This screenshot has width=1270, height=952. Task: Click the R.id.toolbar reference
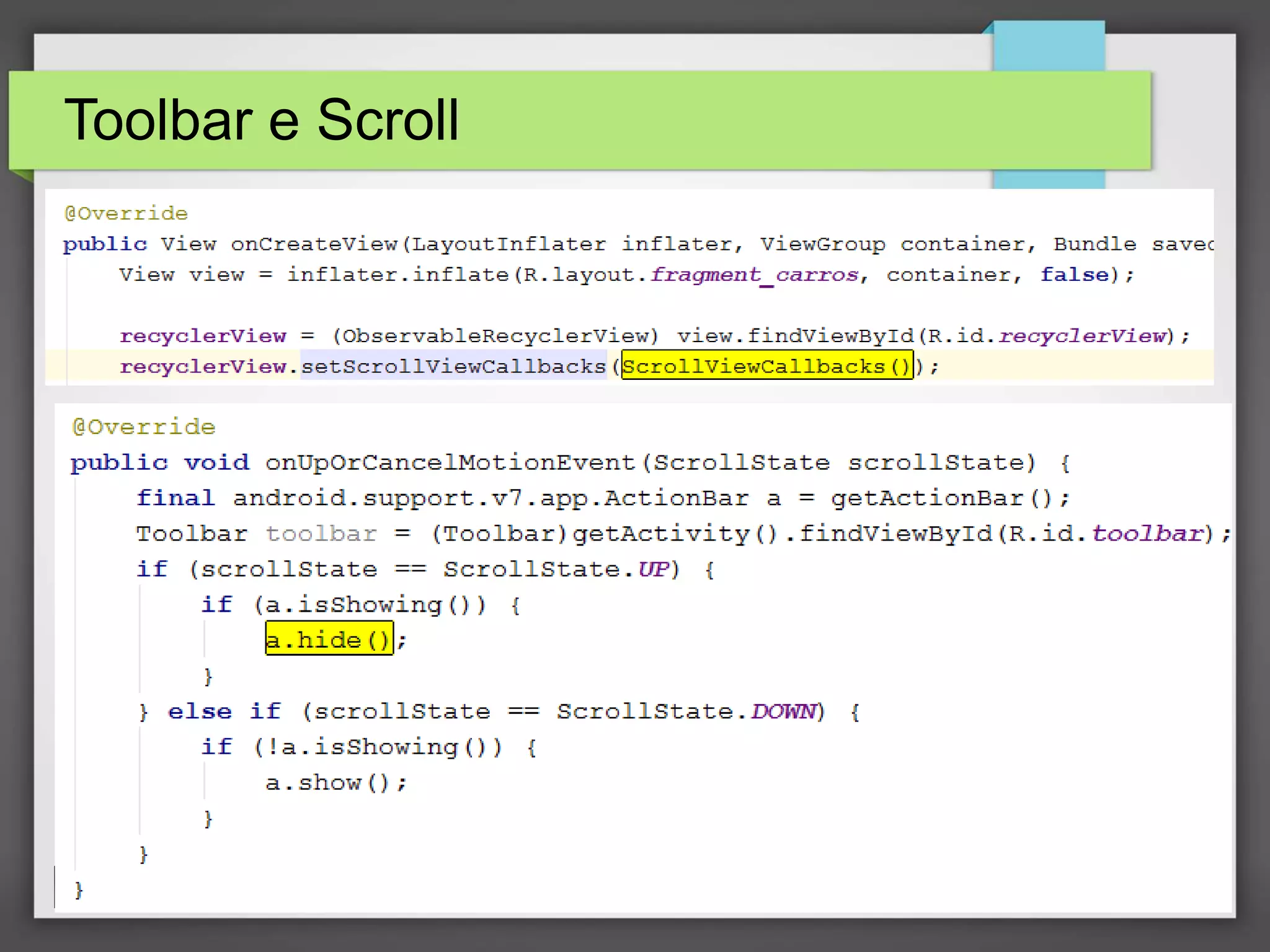(1105, 534)
